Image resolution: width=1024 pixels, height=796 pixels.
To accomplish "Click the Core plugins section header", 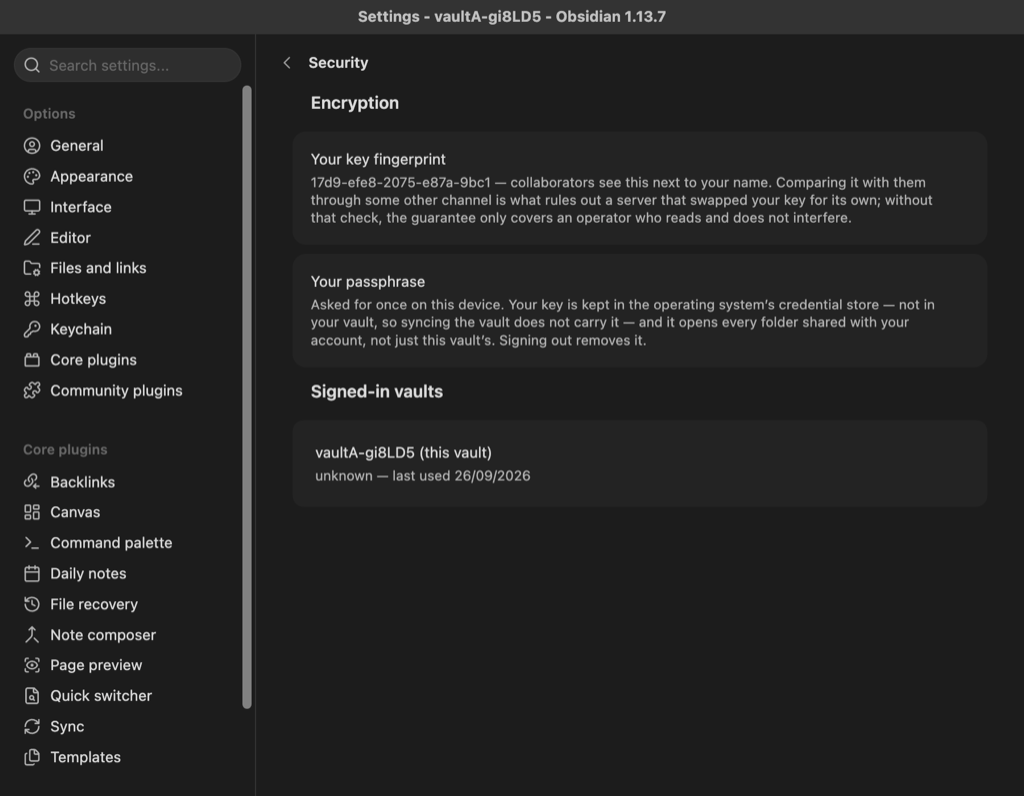I will click(65, 450).
